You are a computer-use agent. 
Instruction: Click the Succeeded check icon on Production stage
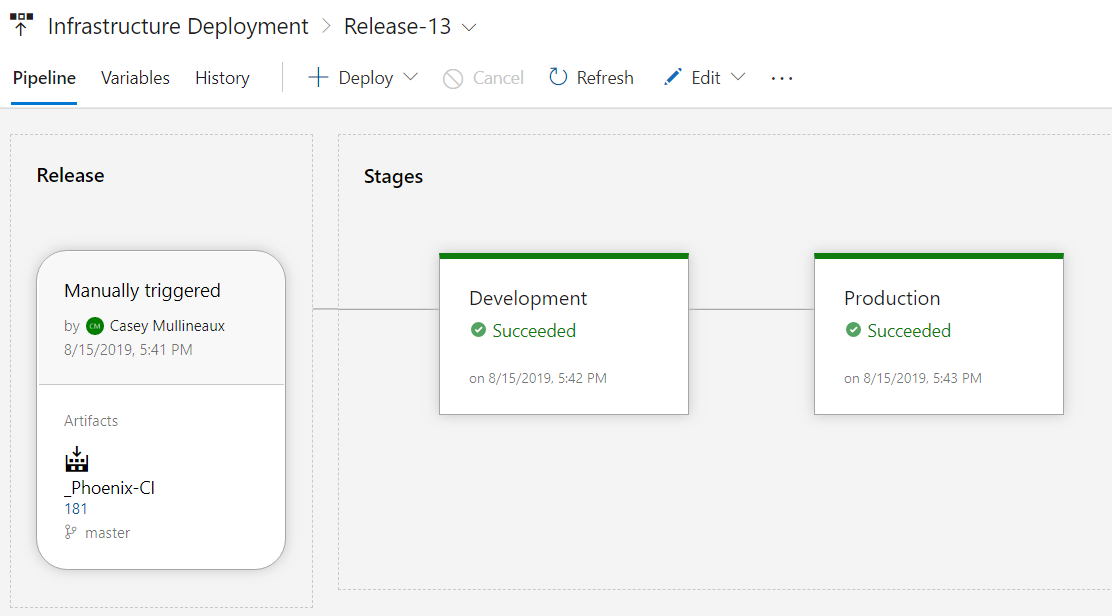point(853,330)
